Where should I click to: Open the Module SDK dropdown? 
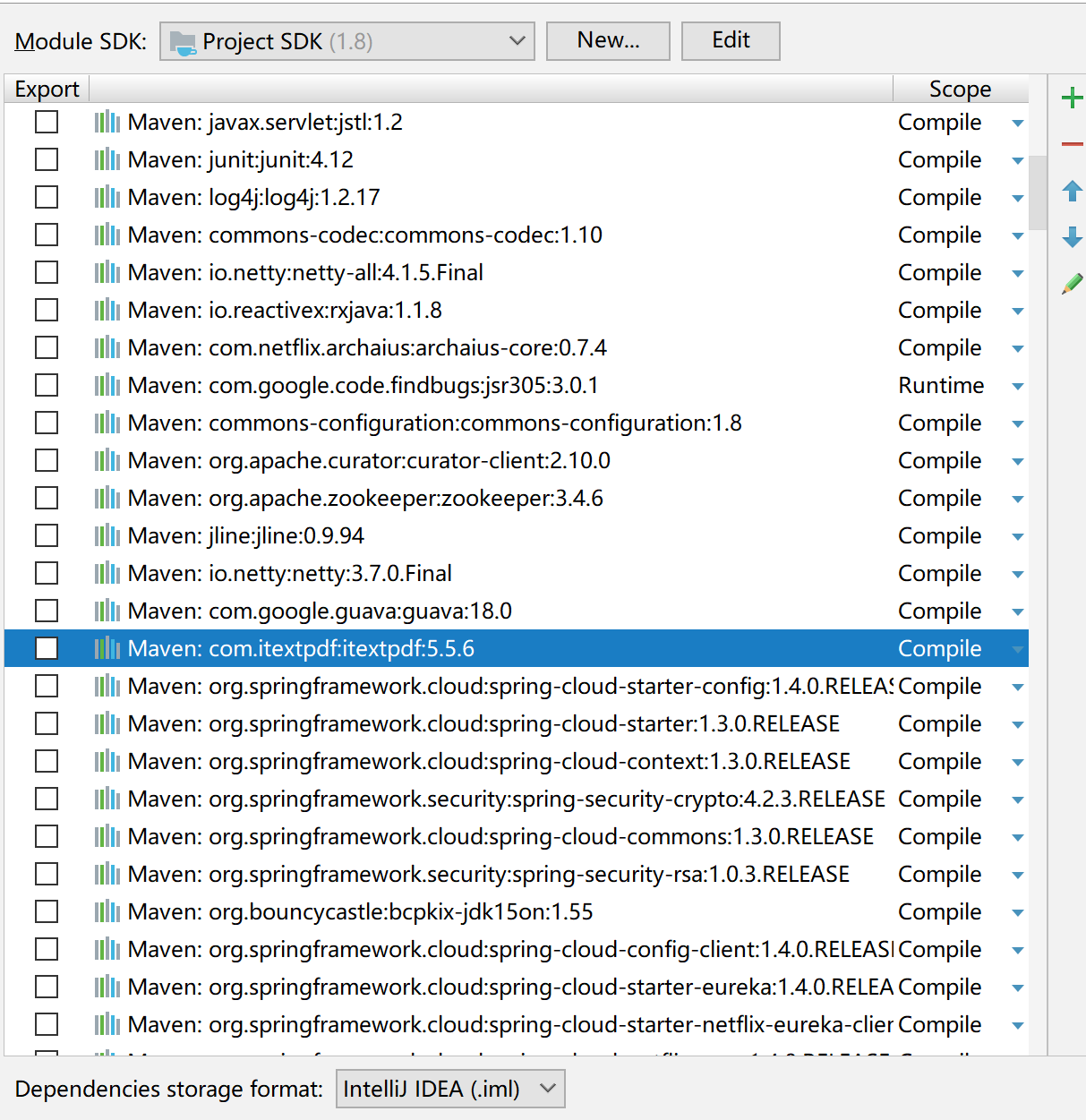pyautogui.click(x=346, y=41)
